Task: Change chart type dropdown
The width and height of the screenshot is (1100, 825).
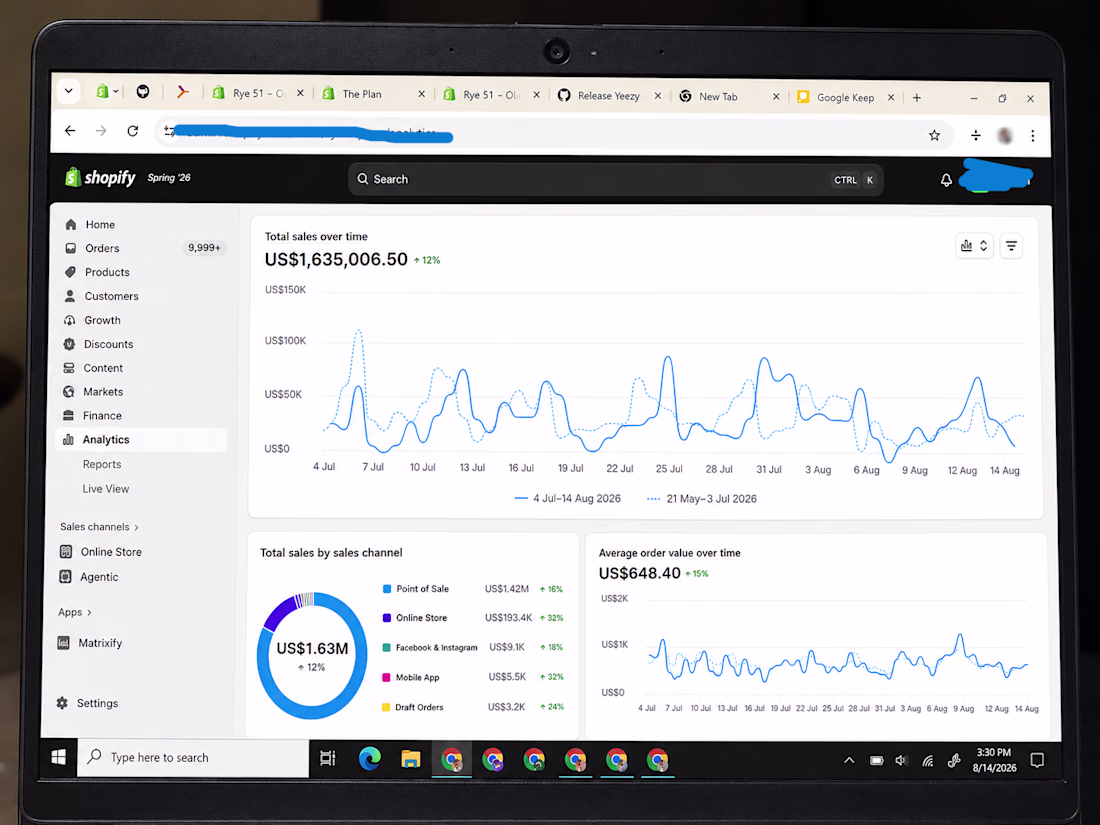Action: point(974,246)
